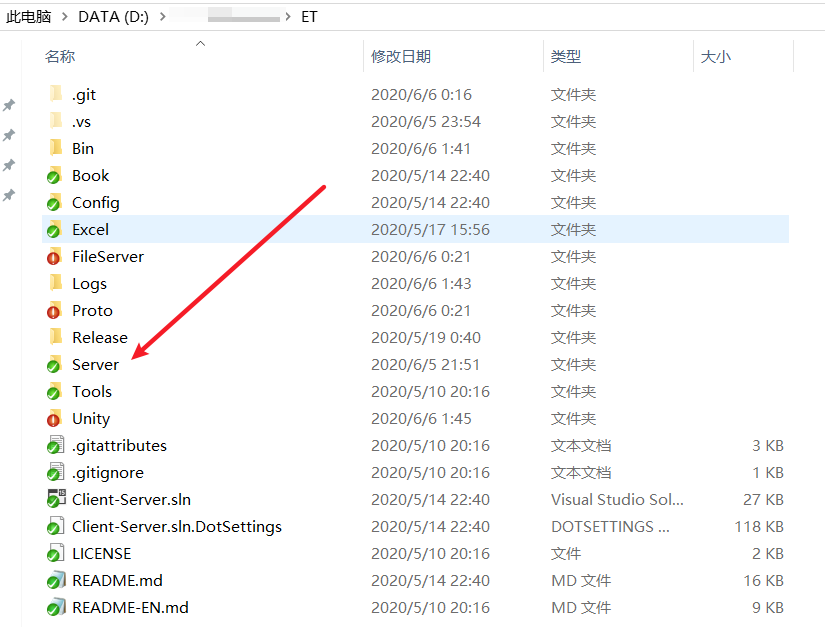
Task: Click the date 2020/5/17 15:56 of Excel
Action: (x=430, y=229)
